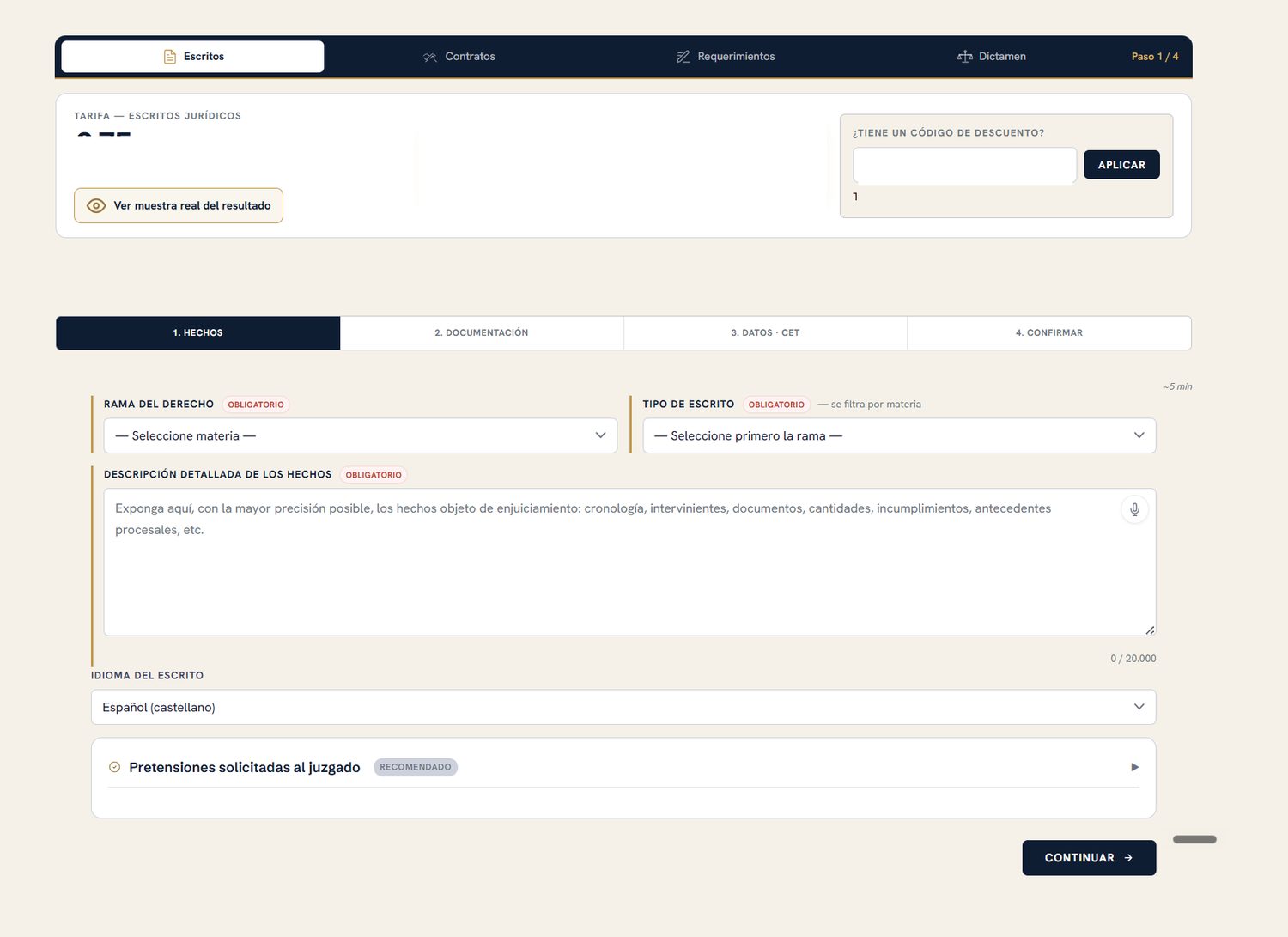
Task: Click the handshake icon beside Contratos
Action: tap(430, 57)
